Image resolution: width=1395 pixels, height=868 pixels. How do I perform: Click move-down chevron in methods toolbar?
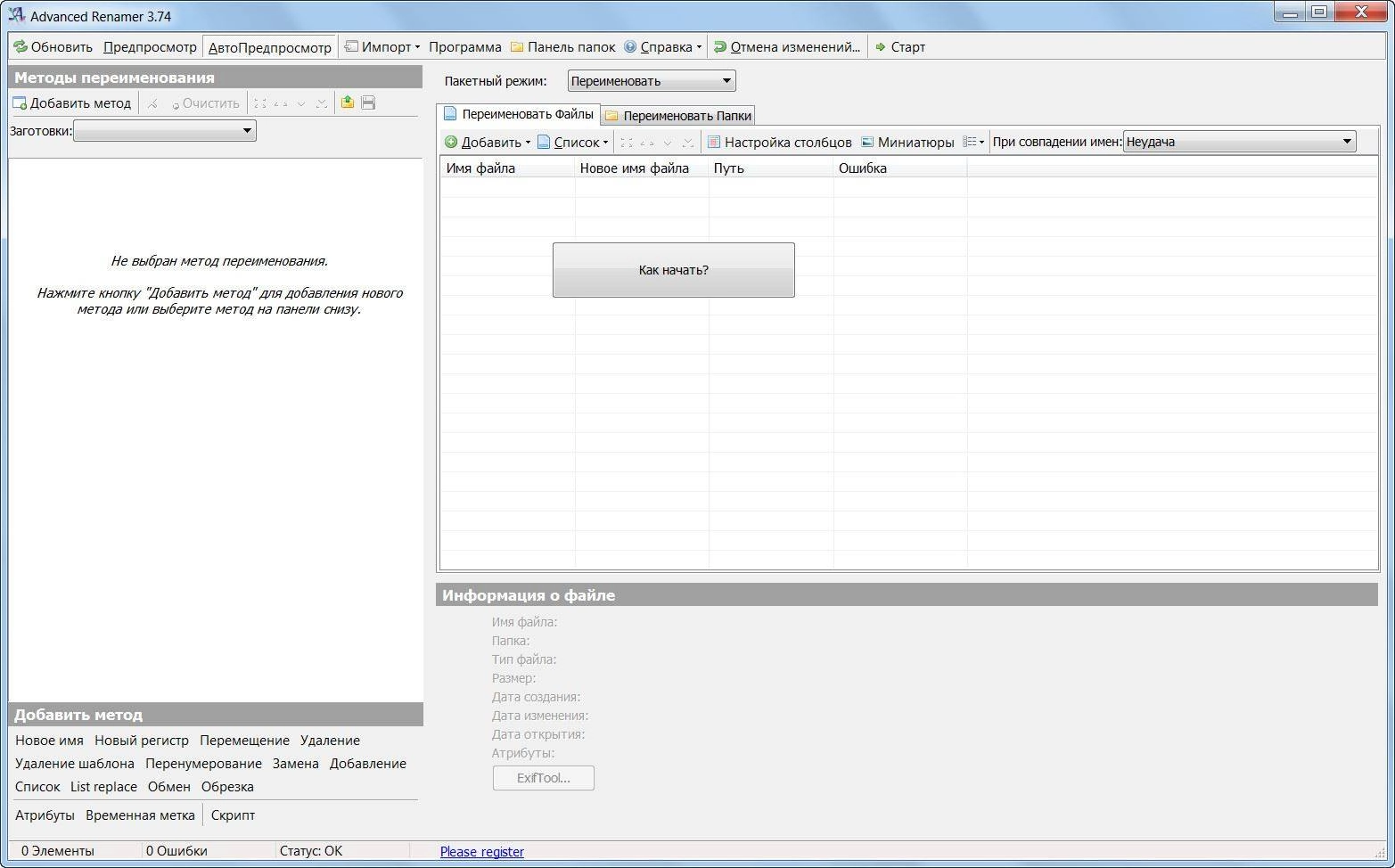pos(301,103)
